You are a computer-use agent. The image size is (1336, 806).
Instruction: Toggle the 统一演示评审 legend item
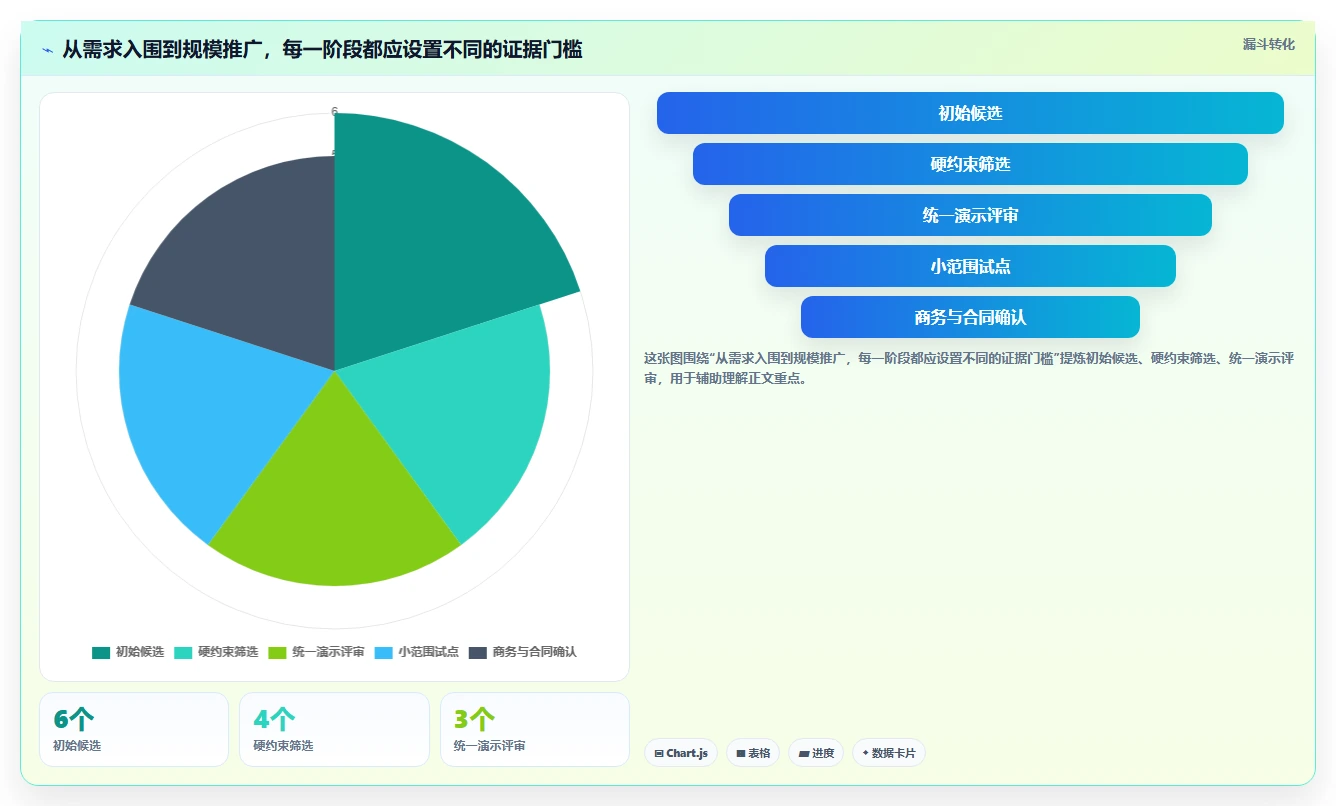click(316, 652)
